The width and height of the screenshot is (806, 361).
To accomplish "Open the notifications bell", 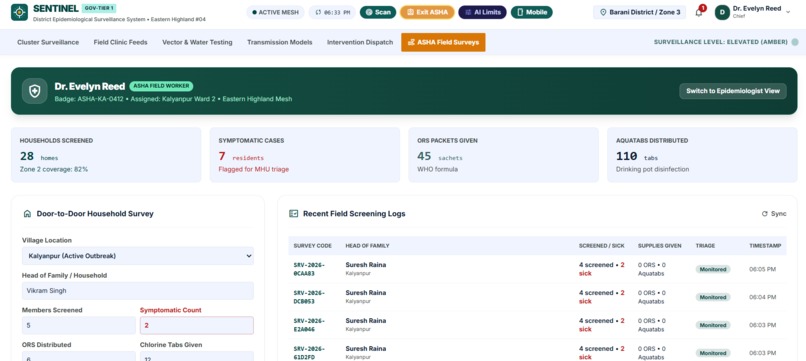I will coord(699,12).
